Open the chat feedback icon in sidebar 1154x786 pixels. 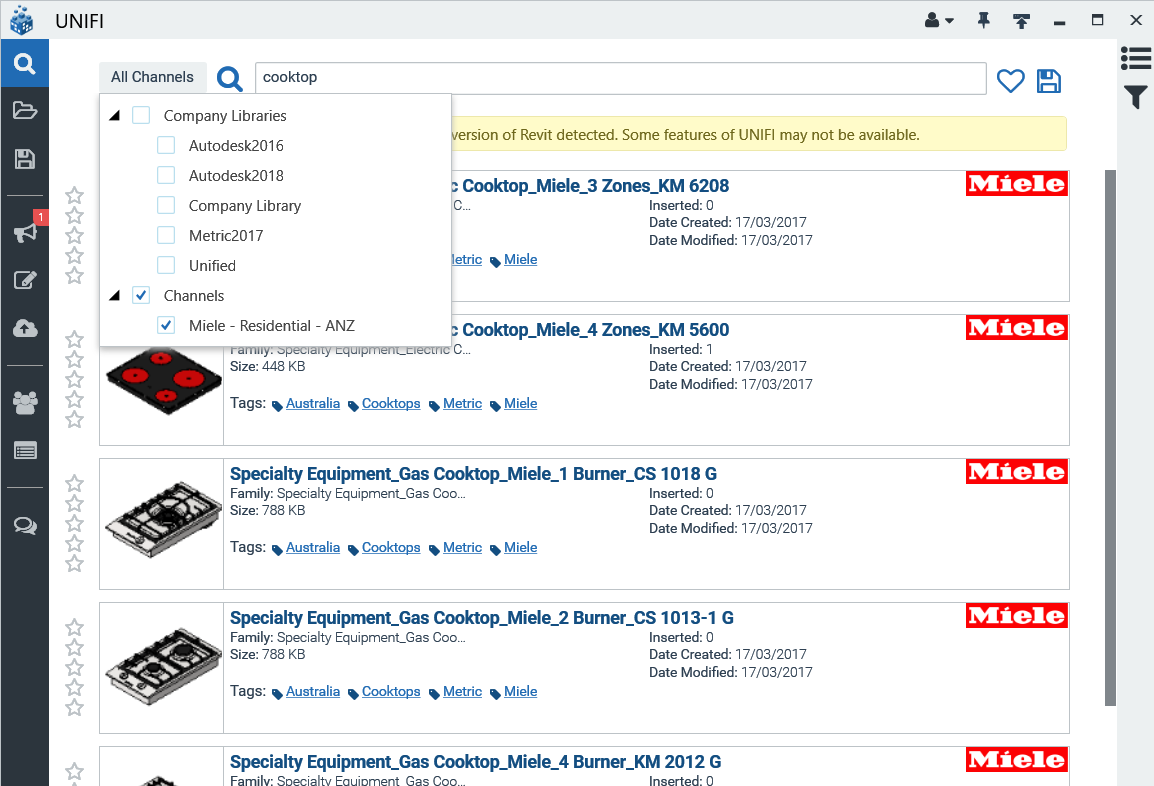[25, 525]
